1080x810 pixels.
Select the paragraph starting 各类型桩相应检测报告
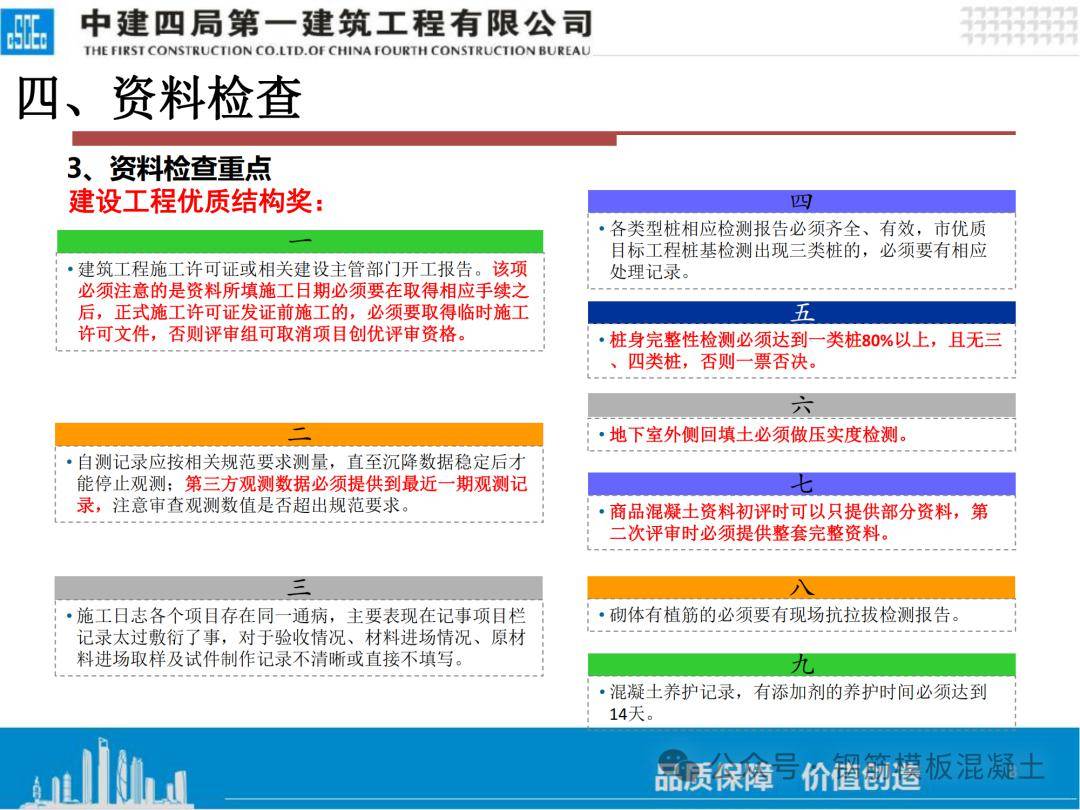pyautogui.click(x=798, y=250)
